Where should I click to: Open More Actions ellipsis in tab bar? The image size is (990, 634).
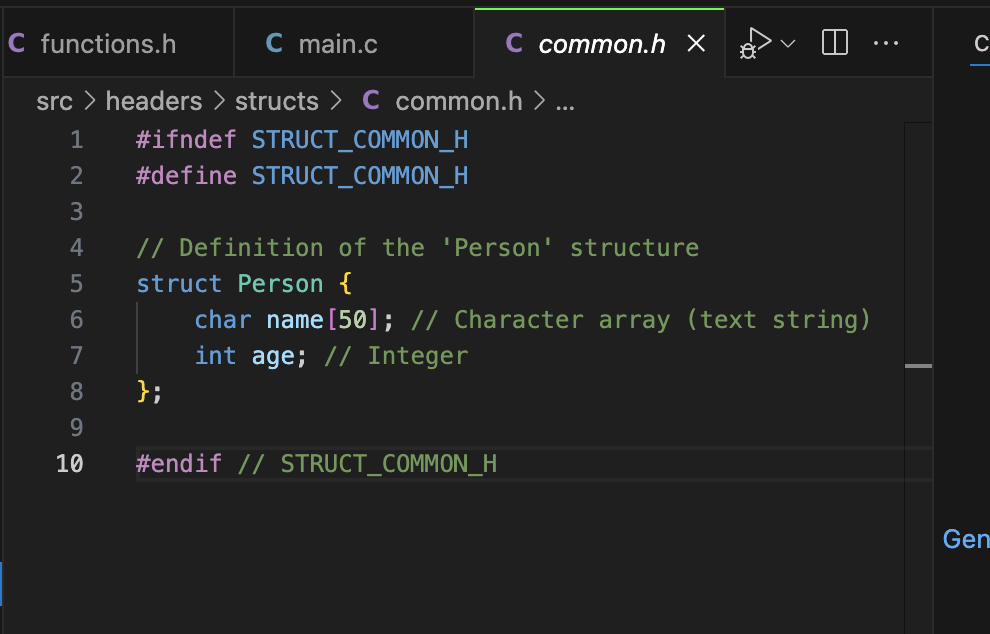886,43
